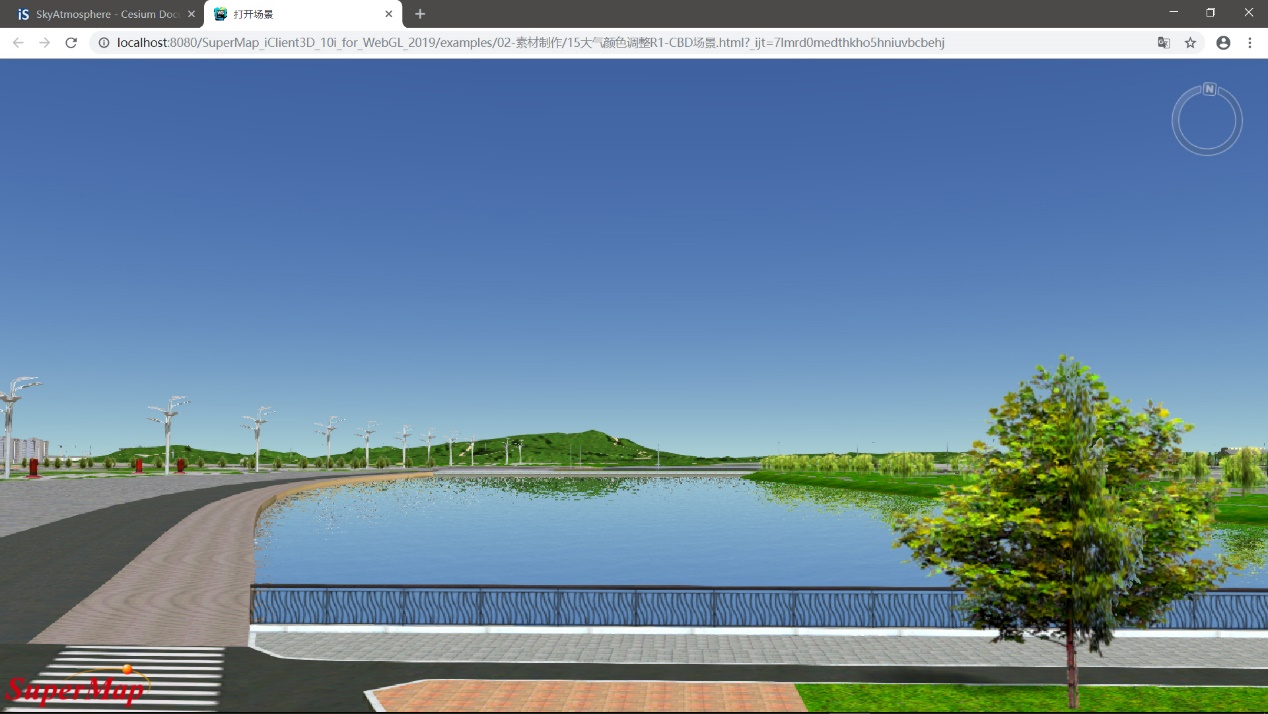Viewport: 1268px width, 714px height.
Task: Open the Chrome three-dot menu
Action: click(1250, 43)
